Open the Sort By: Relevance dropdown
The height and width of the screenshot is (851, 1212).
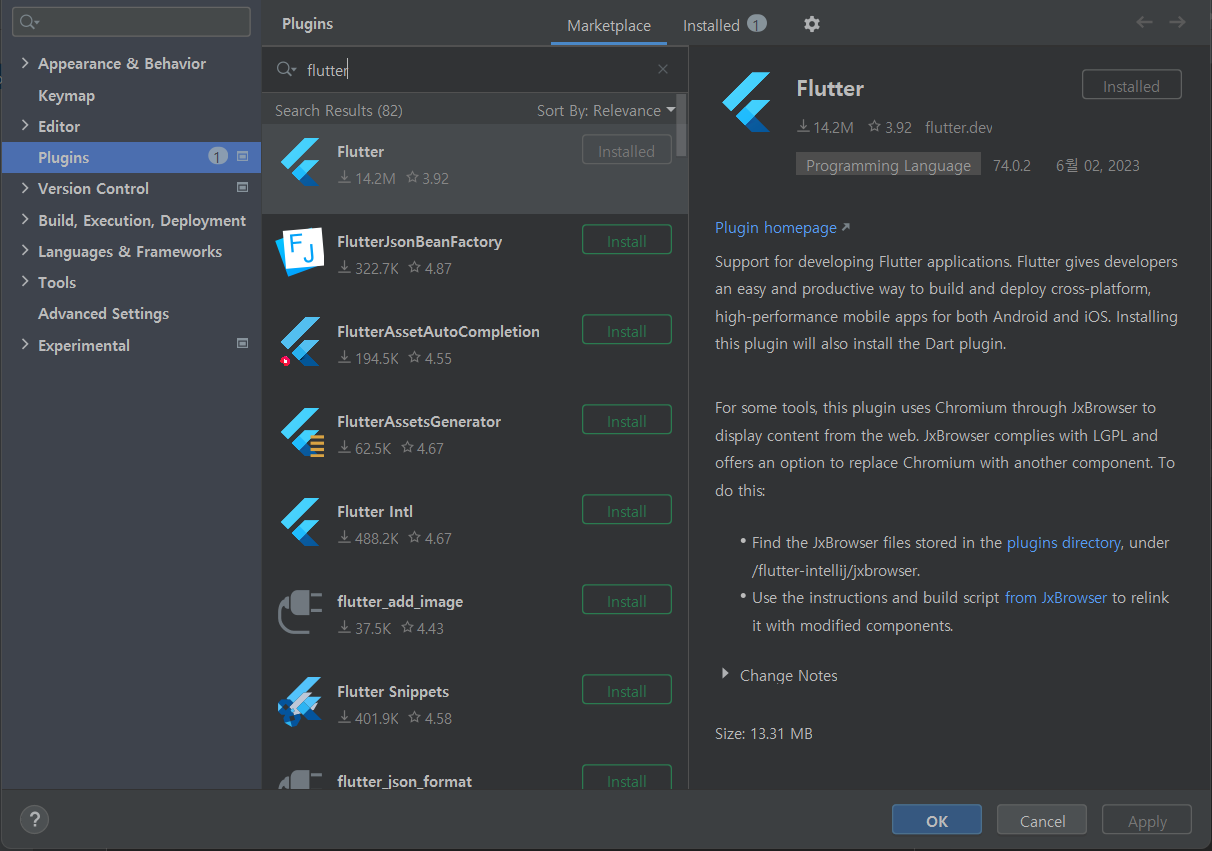606,110
